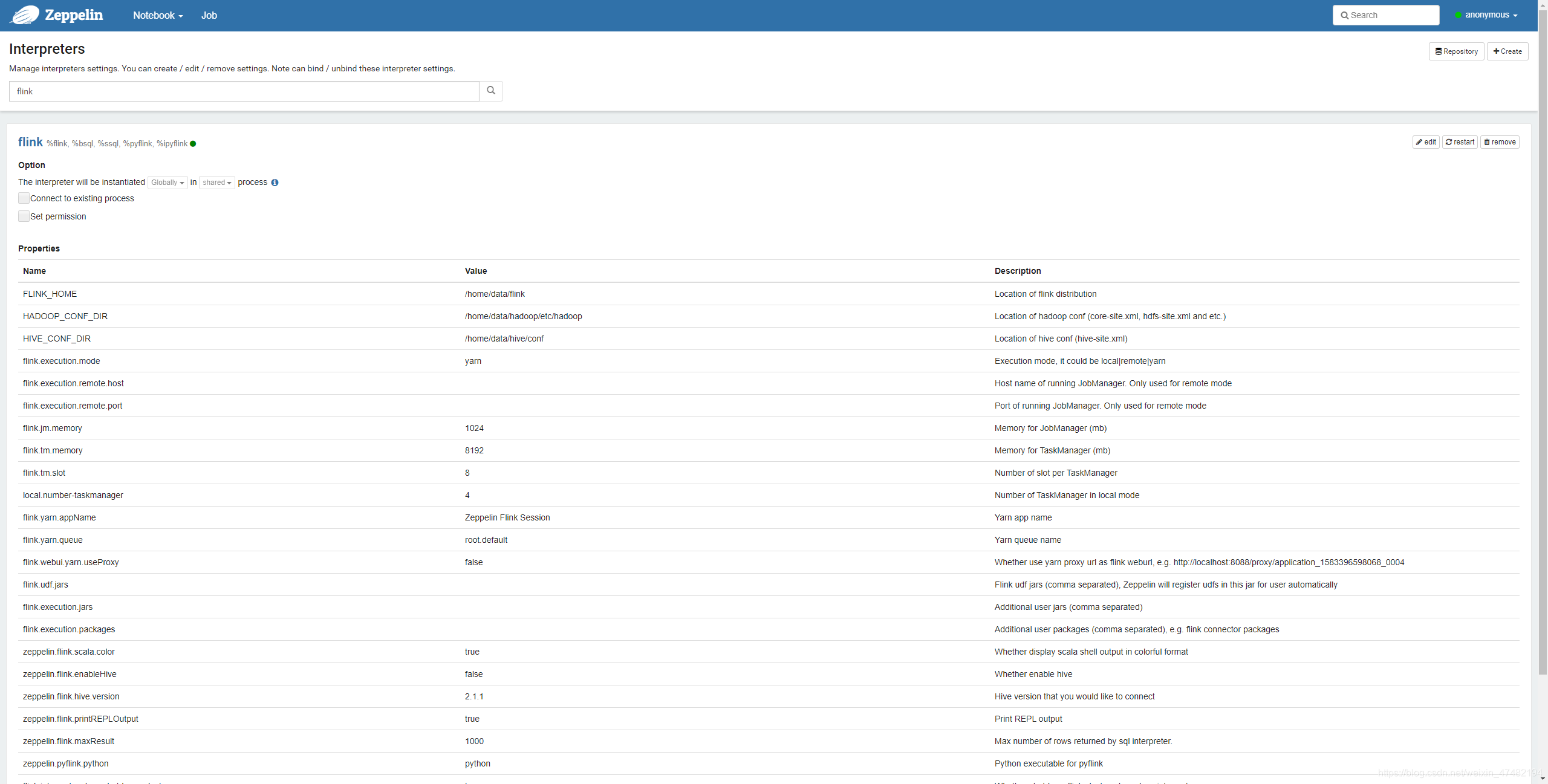Select zeppelin.flink.printREPLOutput property name
The width and height of the screenshot is (1548, 784).
[80, 719]
